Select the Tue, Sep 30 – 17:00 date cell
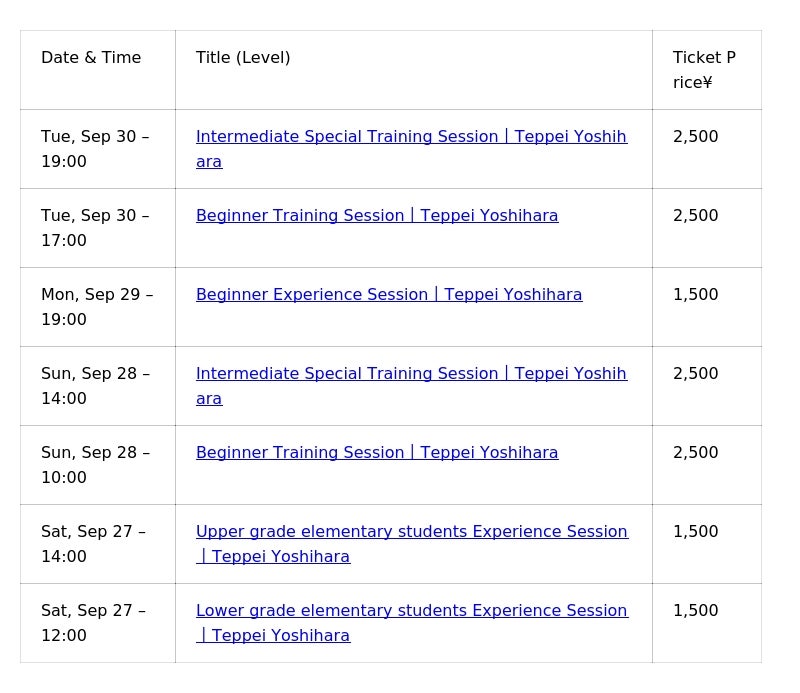800x693 pixels. pyautogui.click(x=95, y=228)
